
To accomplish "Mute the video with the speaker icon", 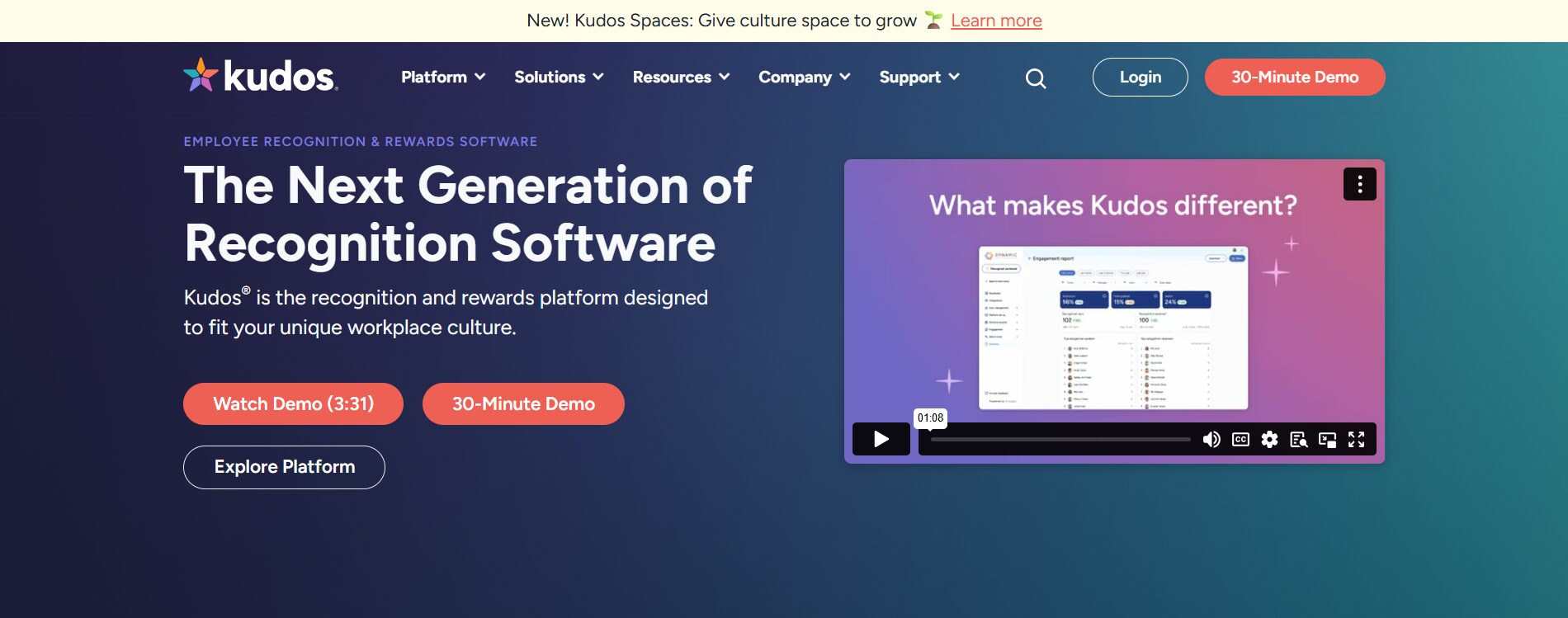I will (x=1211, y=439).
